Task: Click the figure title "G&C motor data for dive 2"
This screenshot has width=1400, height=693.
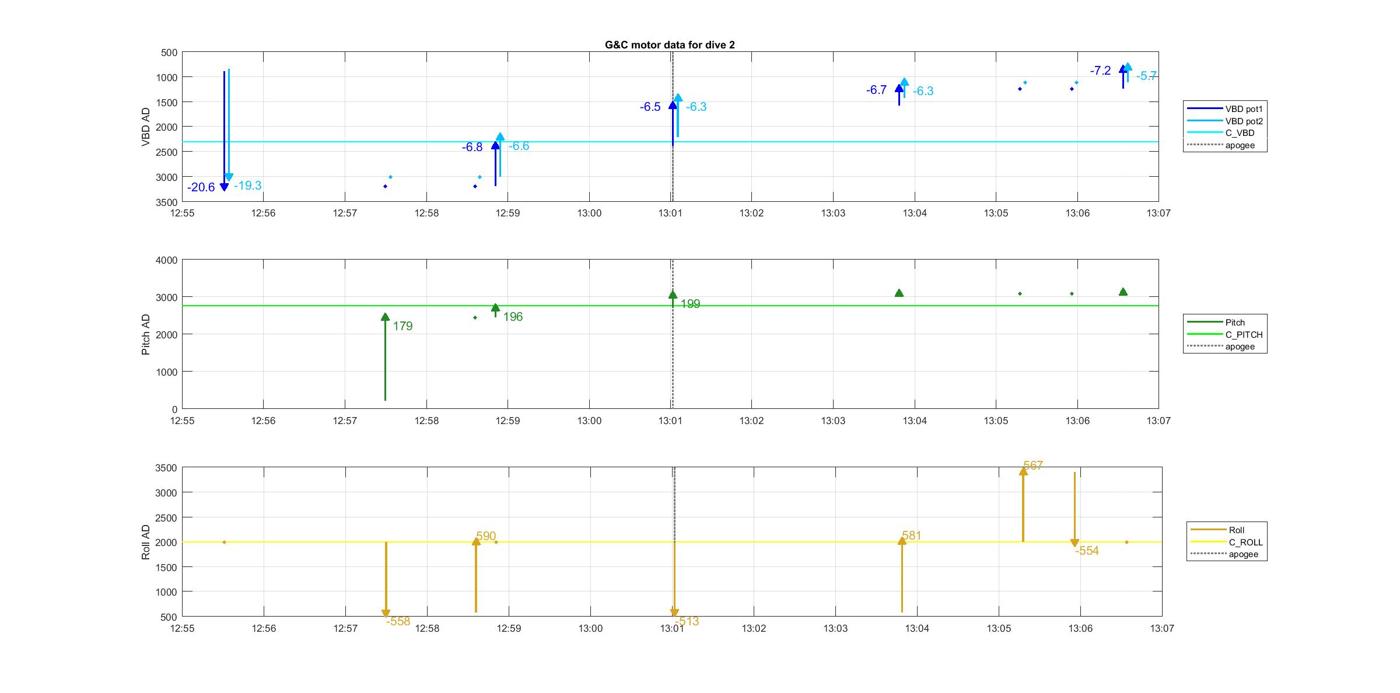Action: tap(670, 45)
